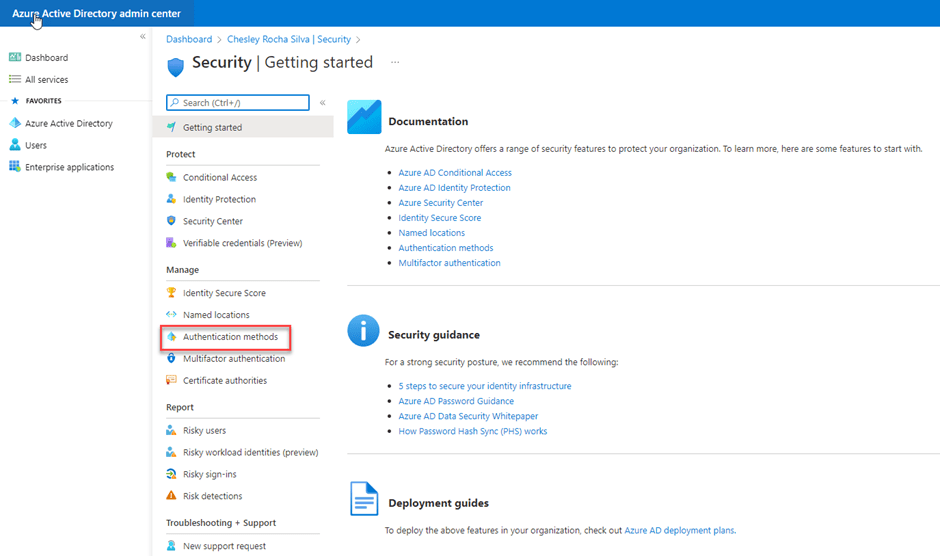Viewport: 940px width, 556px height.
Task: Click the Risky users icon
Action: click(171, 430)
